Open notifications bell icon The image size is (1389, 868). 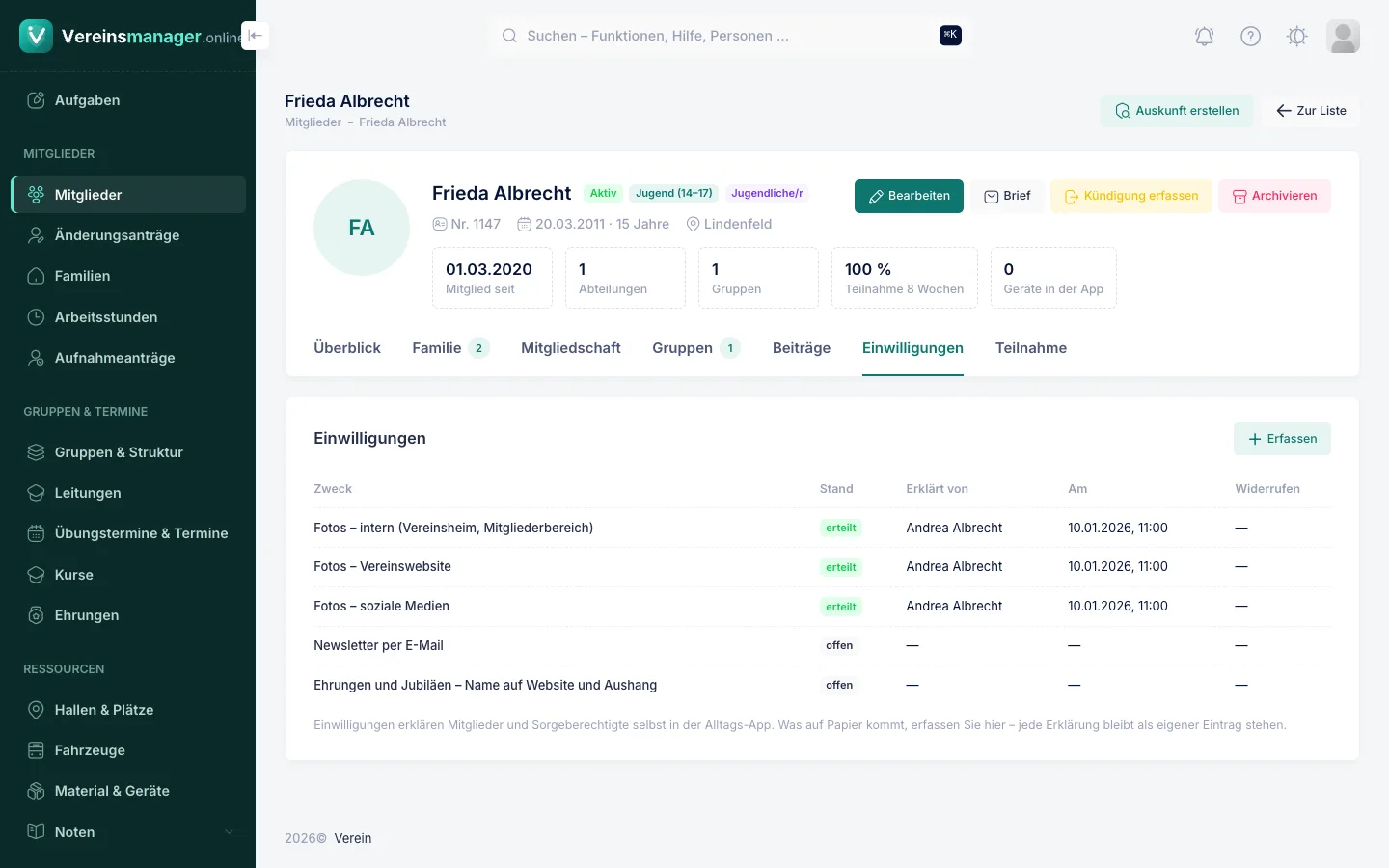1204,37
